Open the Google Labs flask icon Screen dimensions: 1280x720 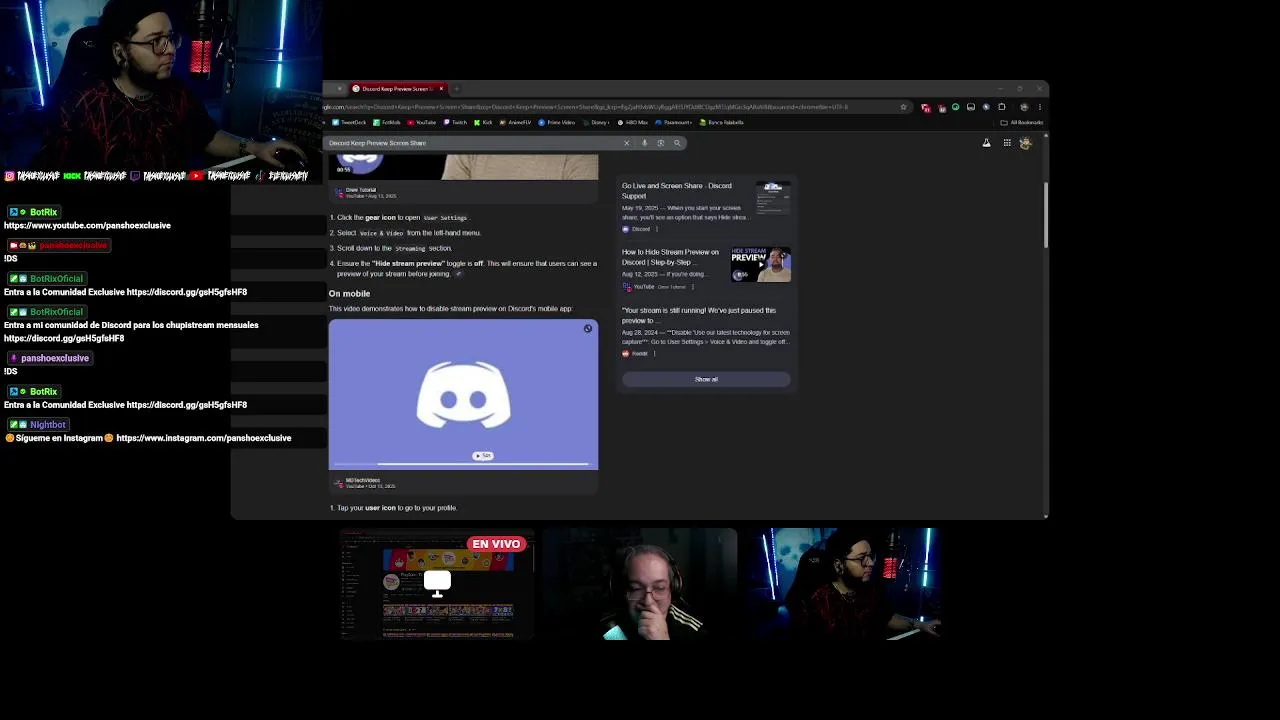click(986, 143)
